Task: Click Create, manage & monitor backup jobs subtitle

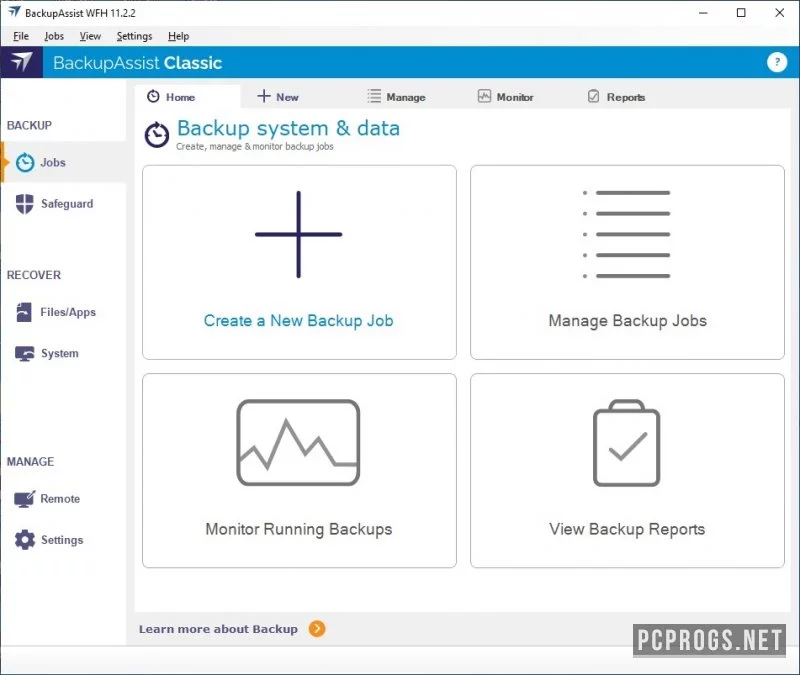Action: pos(255,146)
